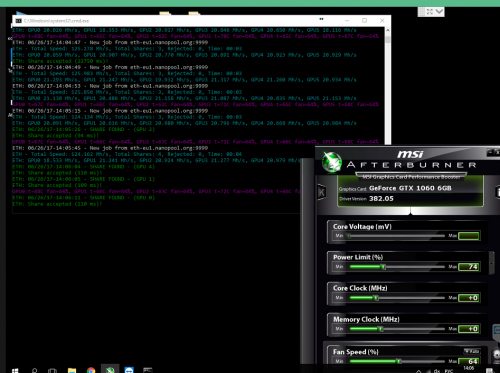Click the language indicator in system tray
The image size is (500, 373).
tap(449, 371)
